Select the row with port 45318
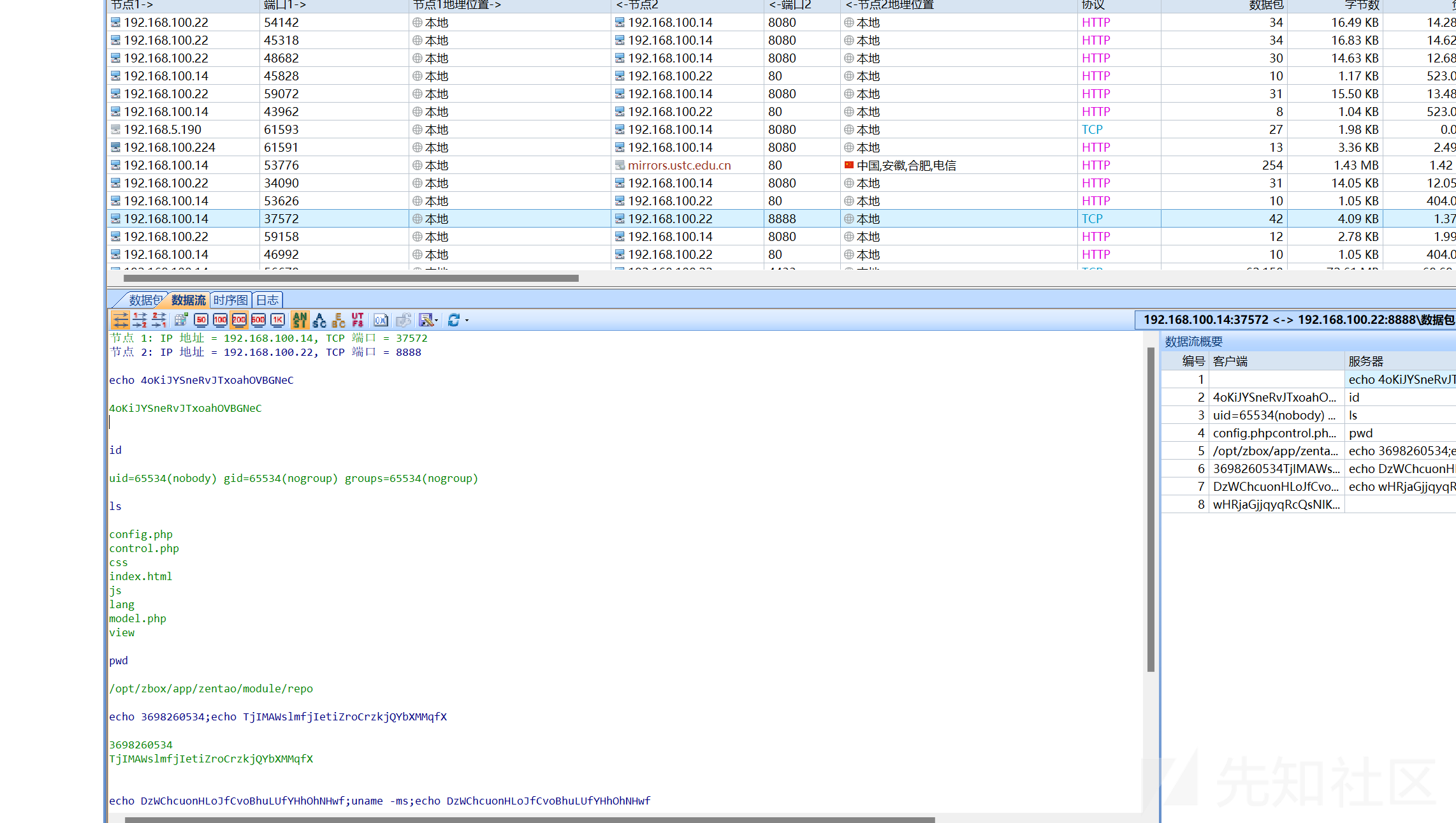This screenshot has width=1456, height=823. 782,40
